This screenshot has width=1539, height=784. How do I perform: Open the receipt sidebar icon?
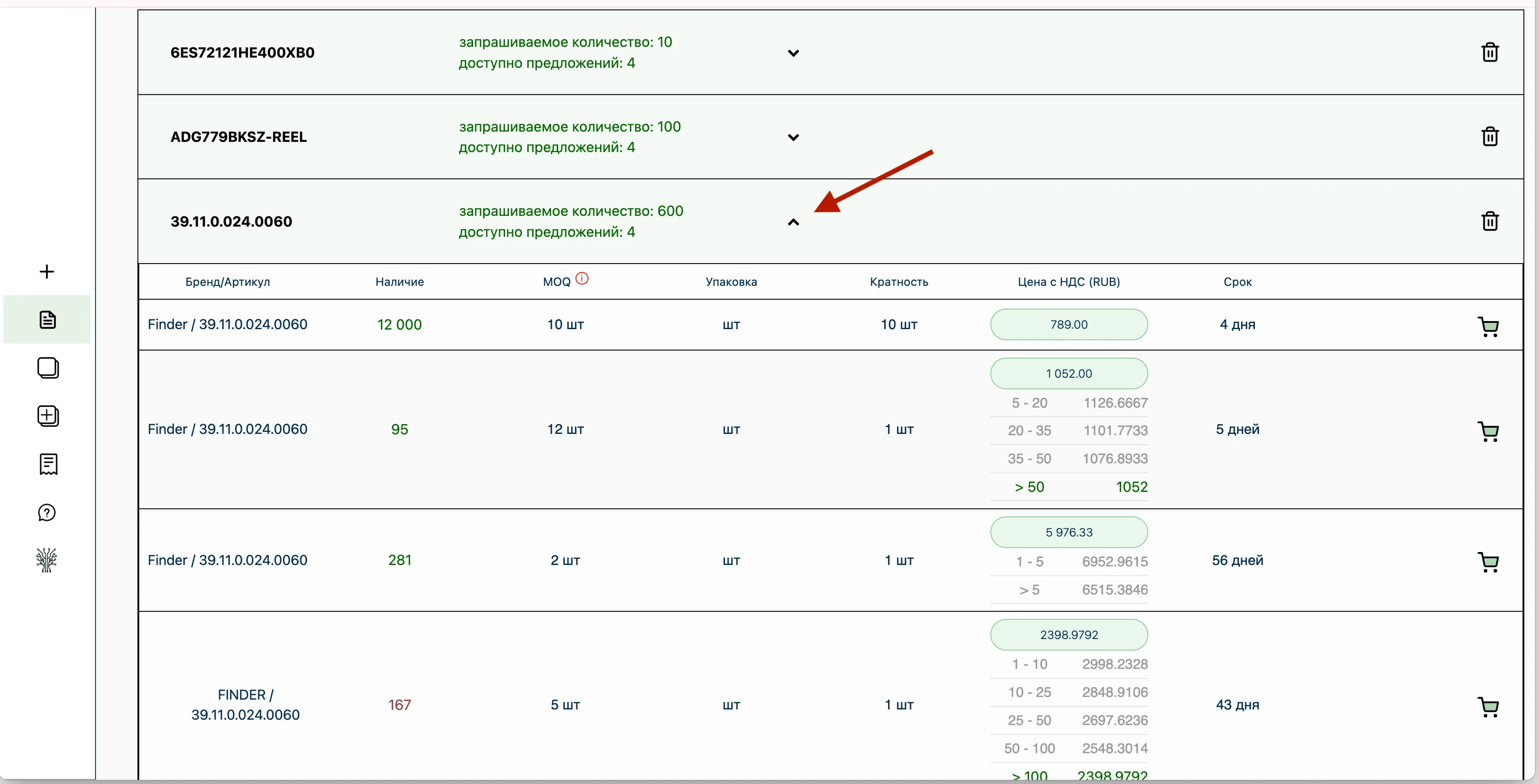(48, 464)
